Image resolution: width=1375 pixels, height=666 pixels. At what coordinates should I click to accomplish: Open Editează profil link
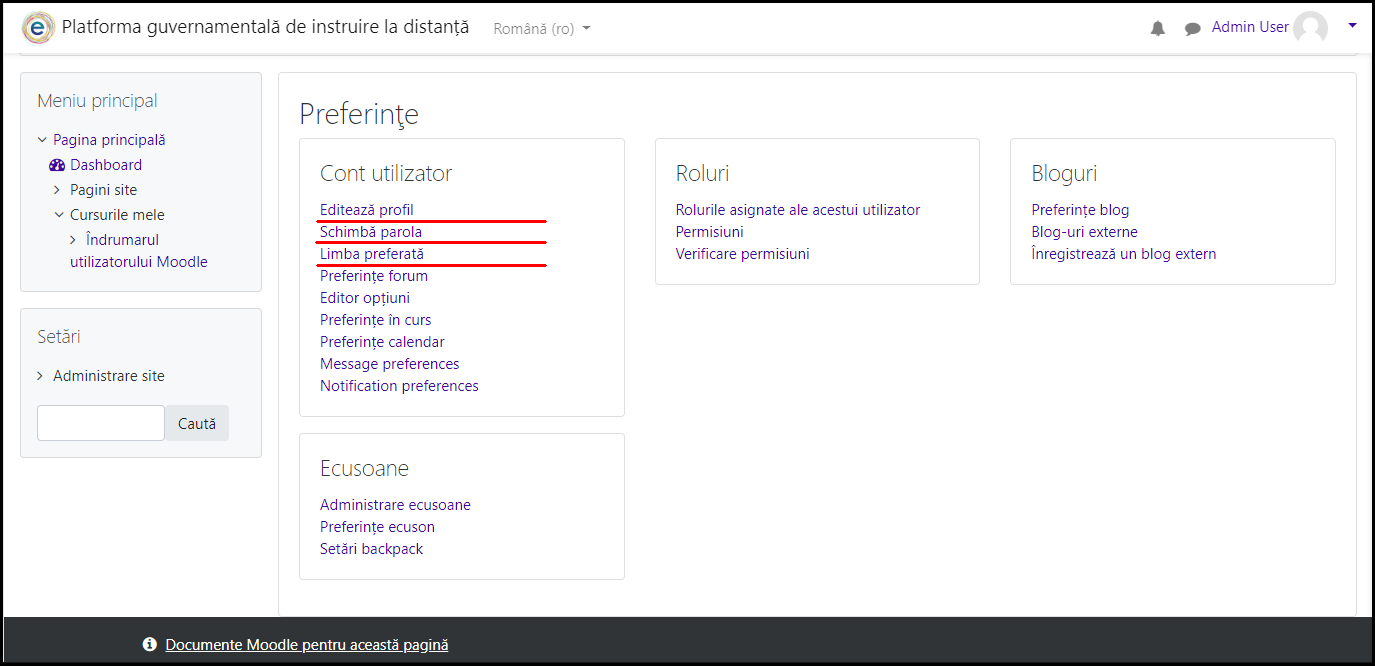pyautogui.click(x=367, y=210)
